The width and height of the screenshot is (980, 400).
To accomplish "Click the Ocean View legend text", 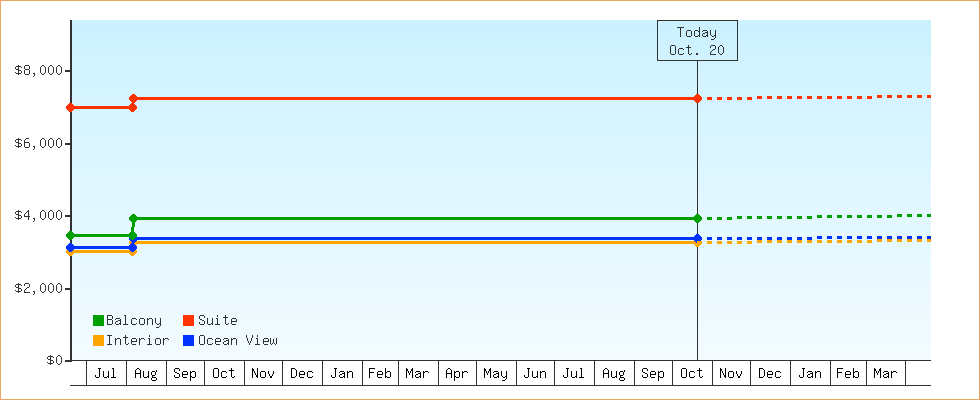I will click(237, 340).
